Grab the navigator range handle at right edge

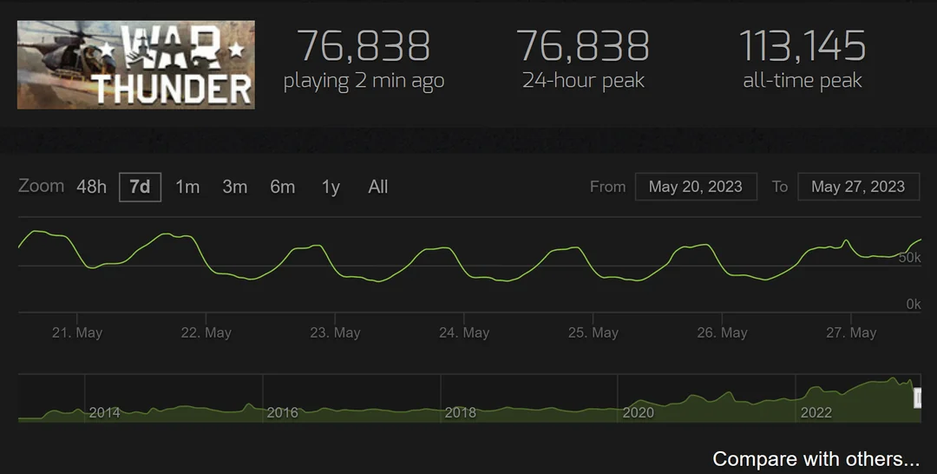918,397
